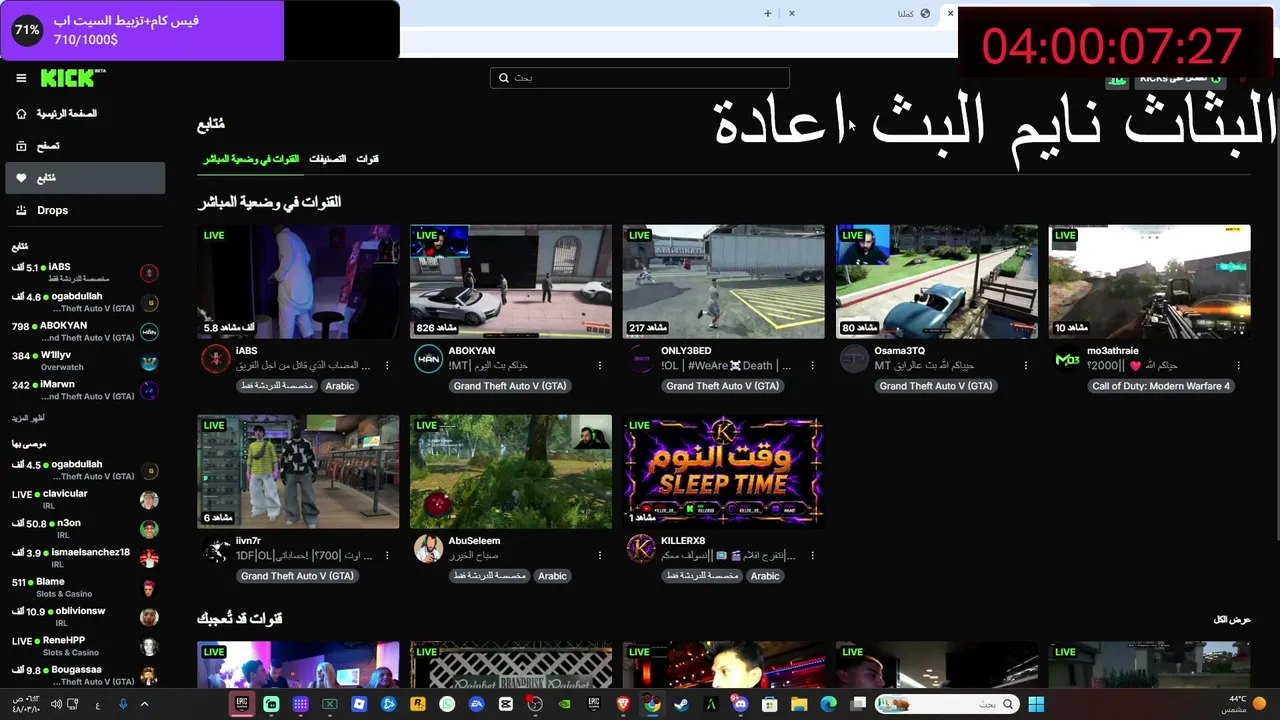Open mo3athraie Call of Duty stream thumbnail
The width and height of the screenshot is (1280, 720).
(1150, 282)
